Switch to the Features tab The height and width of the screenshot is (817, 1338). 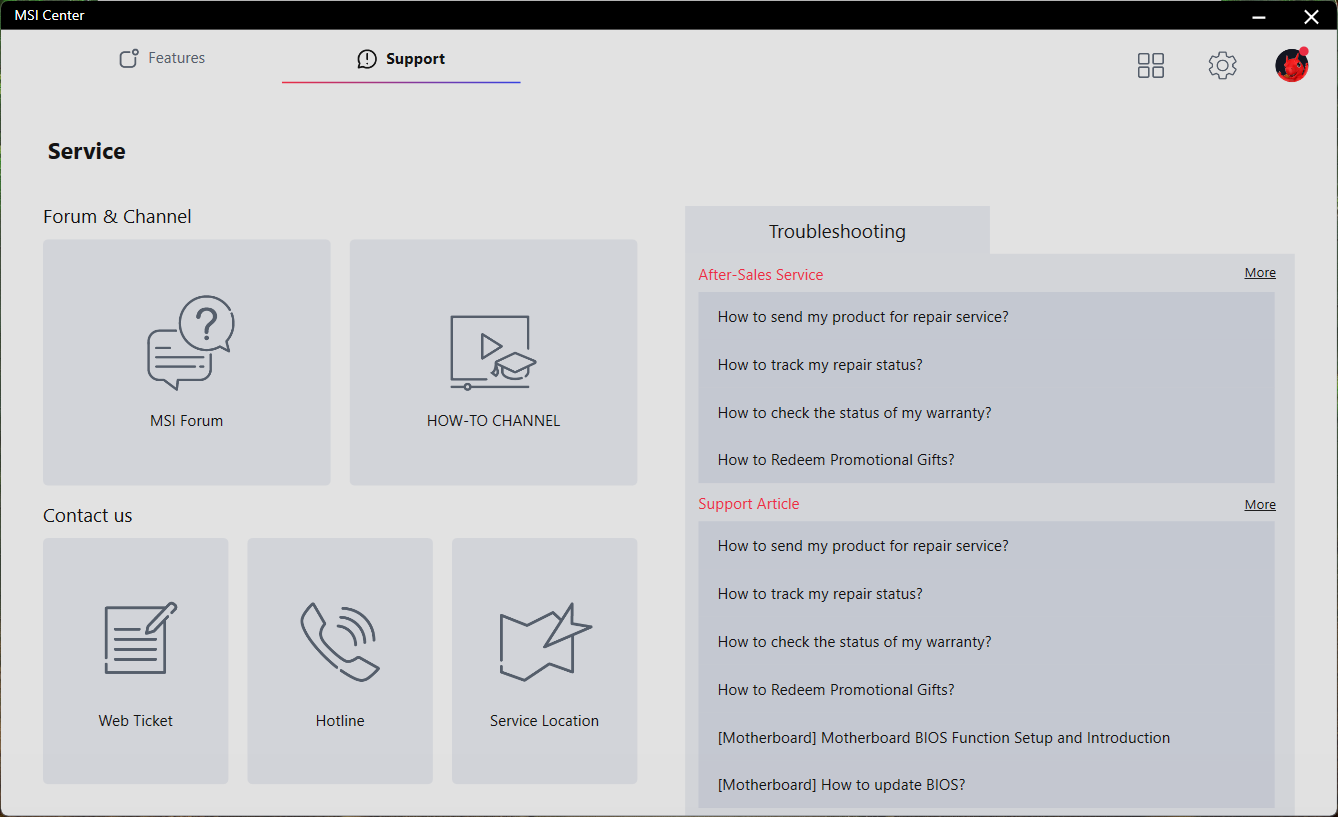click(x=162, y=58)
